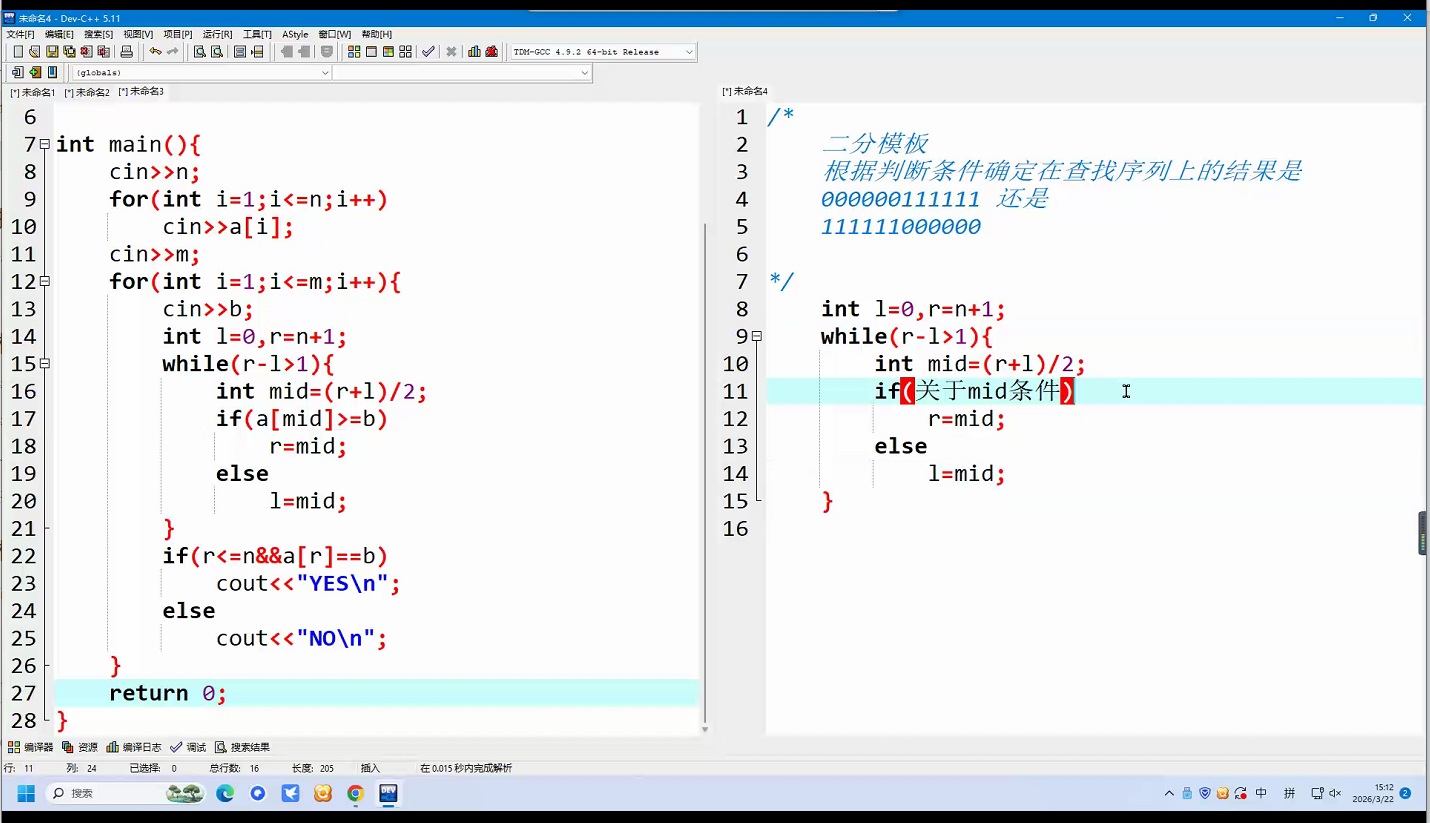
Task: Undo the last edit via toolbar arrow
Action: point(155,52)
